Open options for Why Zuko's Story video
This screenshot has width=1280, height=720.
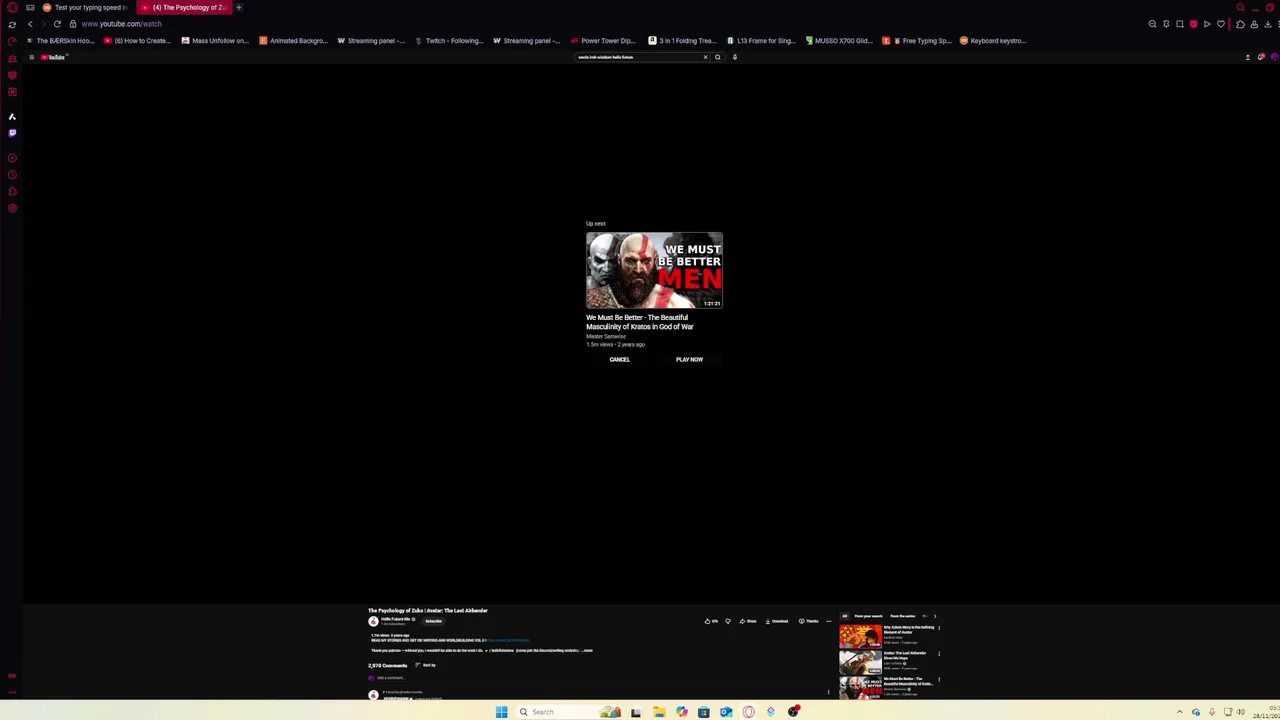point(939,628)
